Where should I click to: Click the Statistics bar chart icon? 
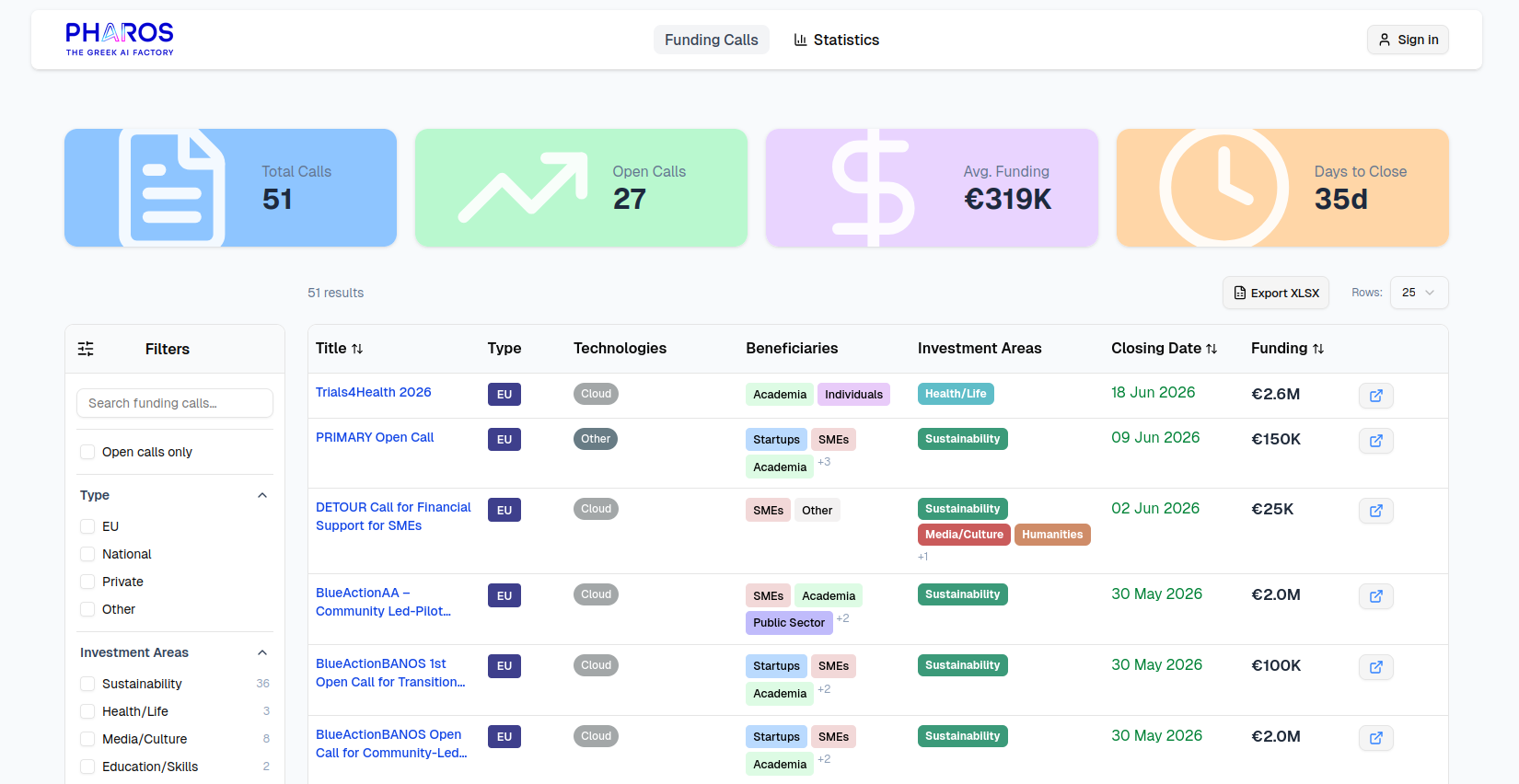[x=800, y=40]
